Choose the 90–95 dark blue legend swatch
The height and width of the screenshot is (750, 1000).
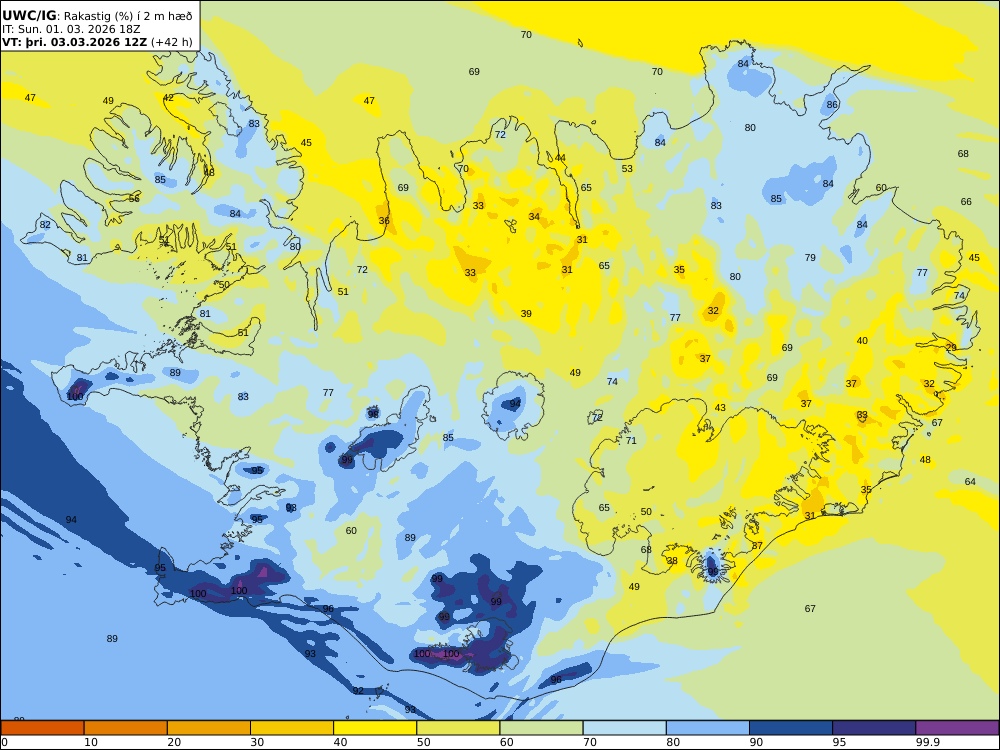791,728
